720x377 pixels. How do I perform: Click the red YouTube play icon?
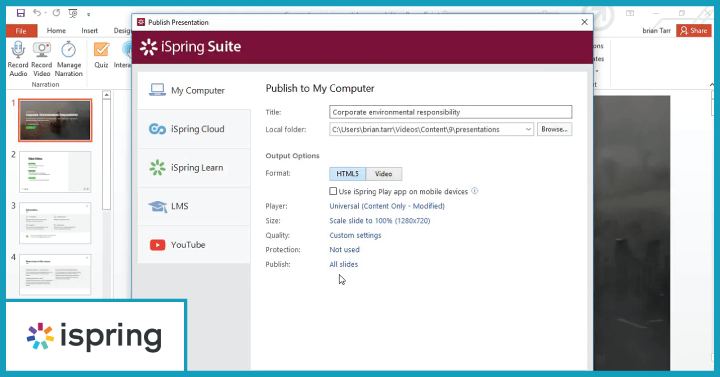click(x=158, y=245)
